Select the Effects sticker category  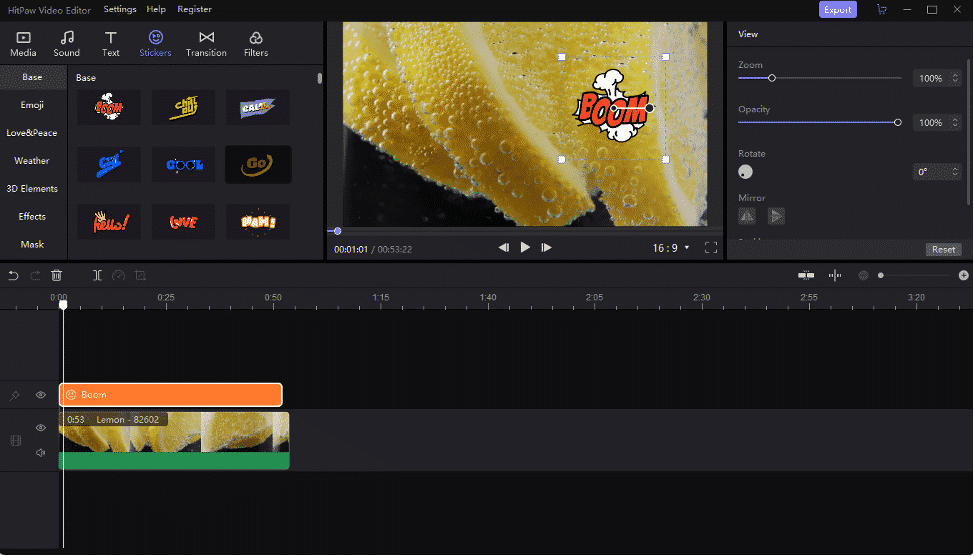[32, 217]
